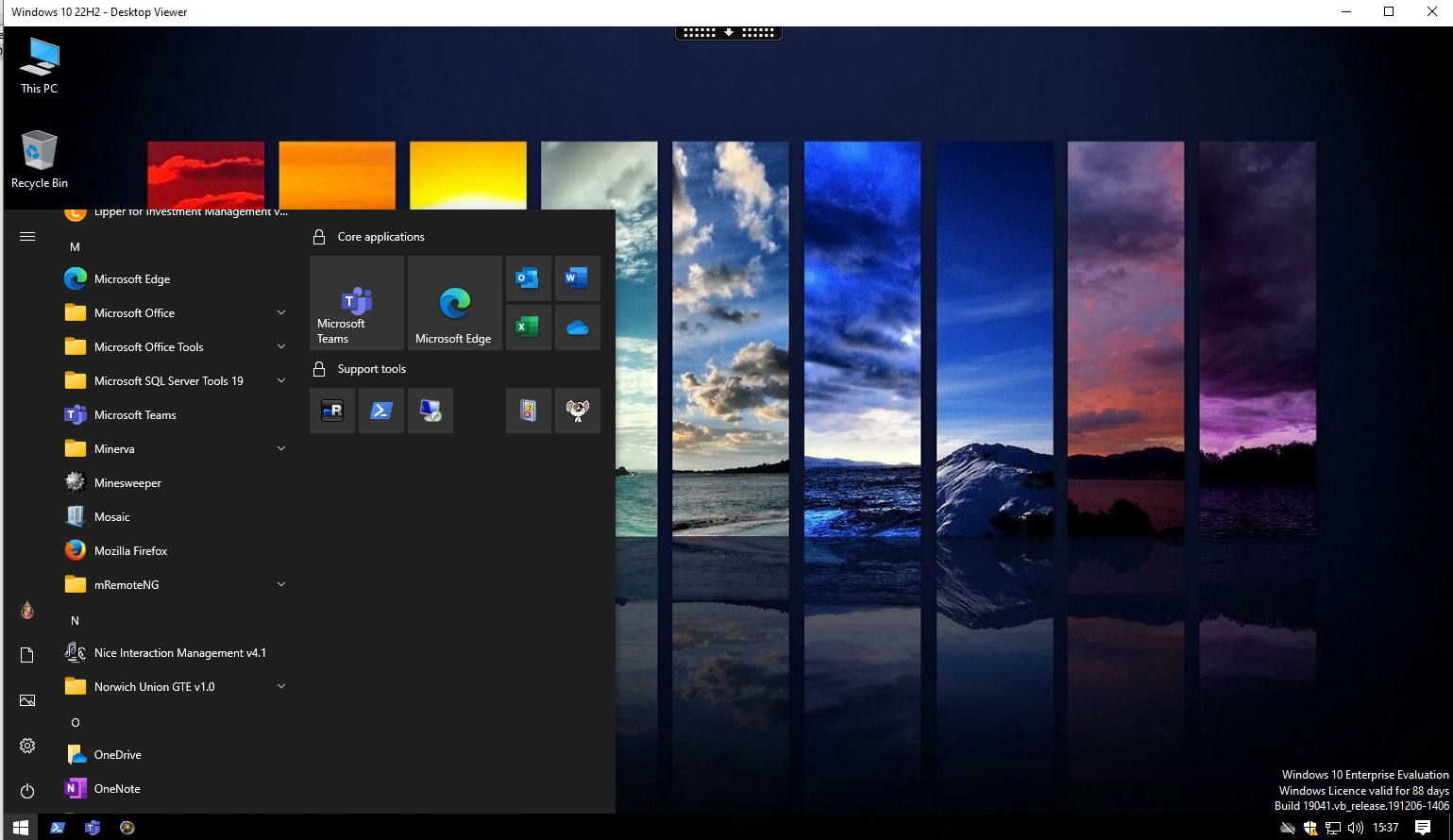Click the Power button in Start sidebar
The height and width of the screenshot is (840, 1453).
[27, 791]
